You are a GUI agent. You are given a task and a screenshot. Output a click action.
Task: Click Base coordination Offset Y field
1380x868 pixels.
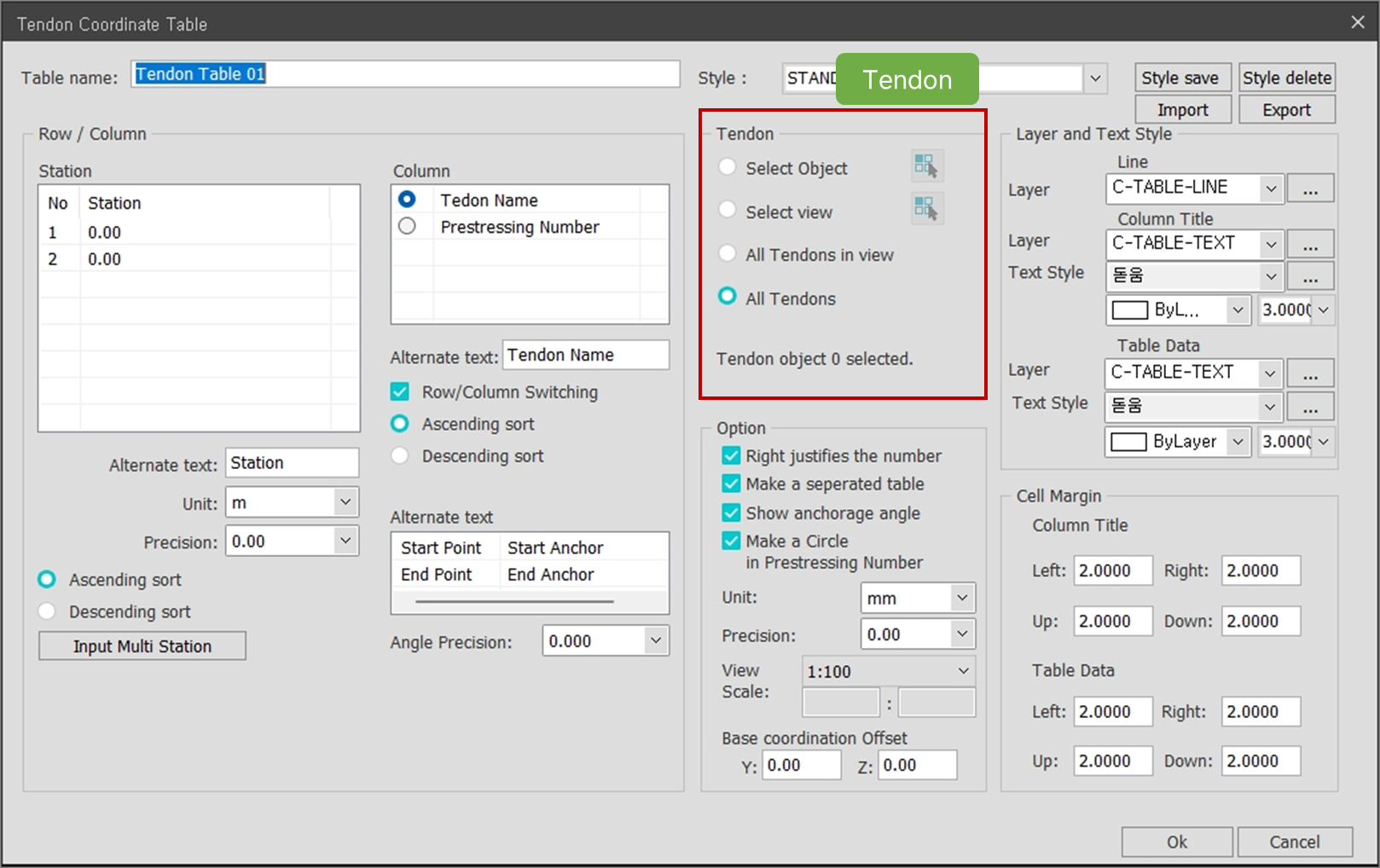coord(802,765)
